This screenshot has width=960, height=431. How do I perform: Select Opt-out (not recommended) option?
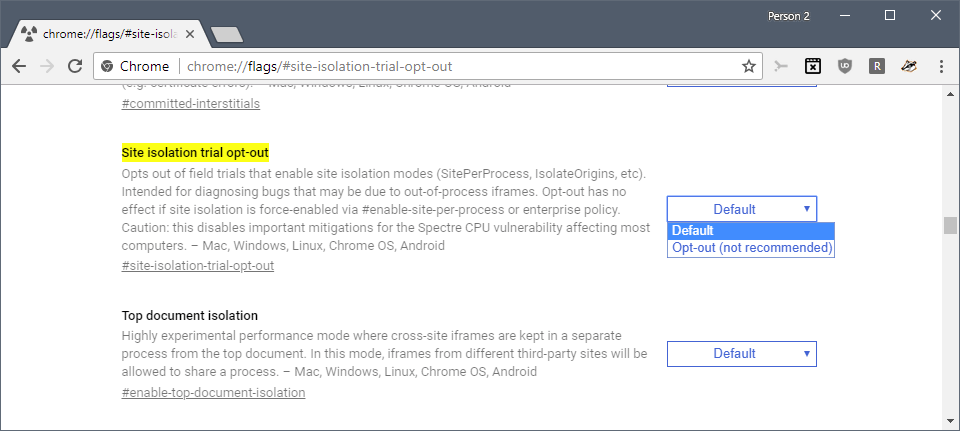pos(750,247)
